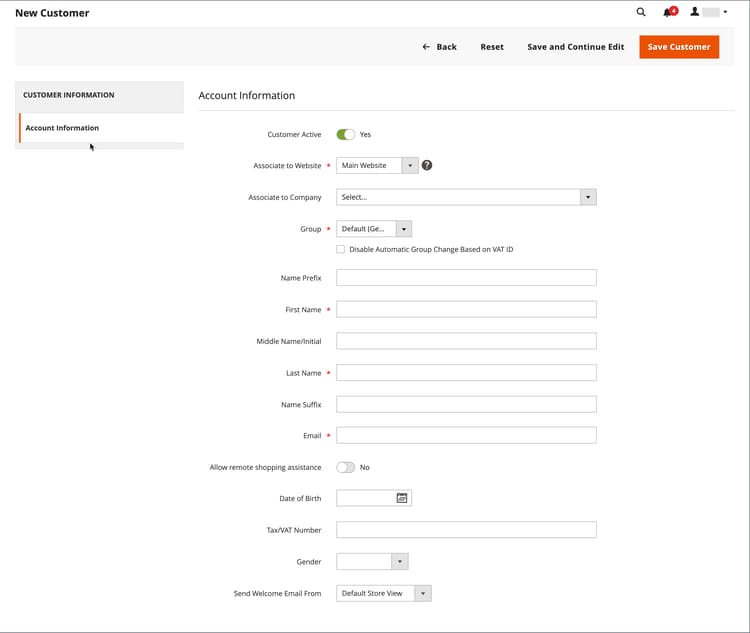The width and height of the screenshot is (750, 633).
Task: Open the Date of Birth calendar picker
Action: [402, 498]
